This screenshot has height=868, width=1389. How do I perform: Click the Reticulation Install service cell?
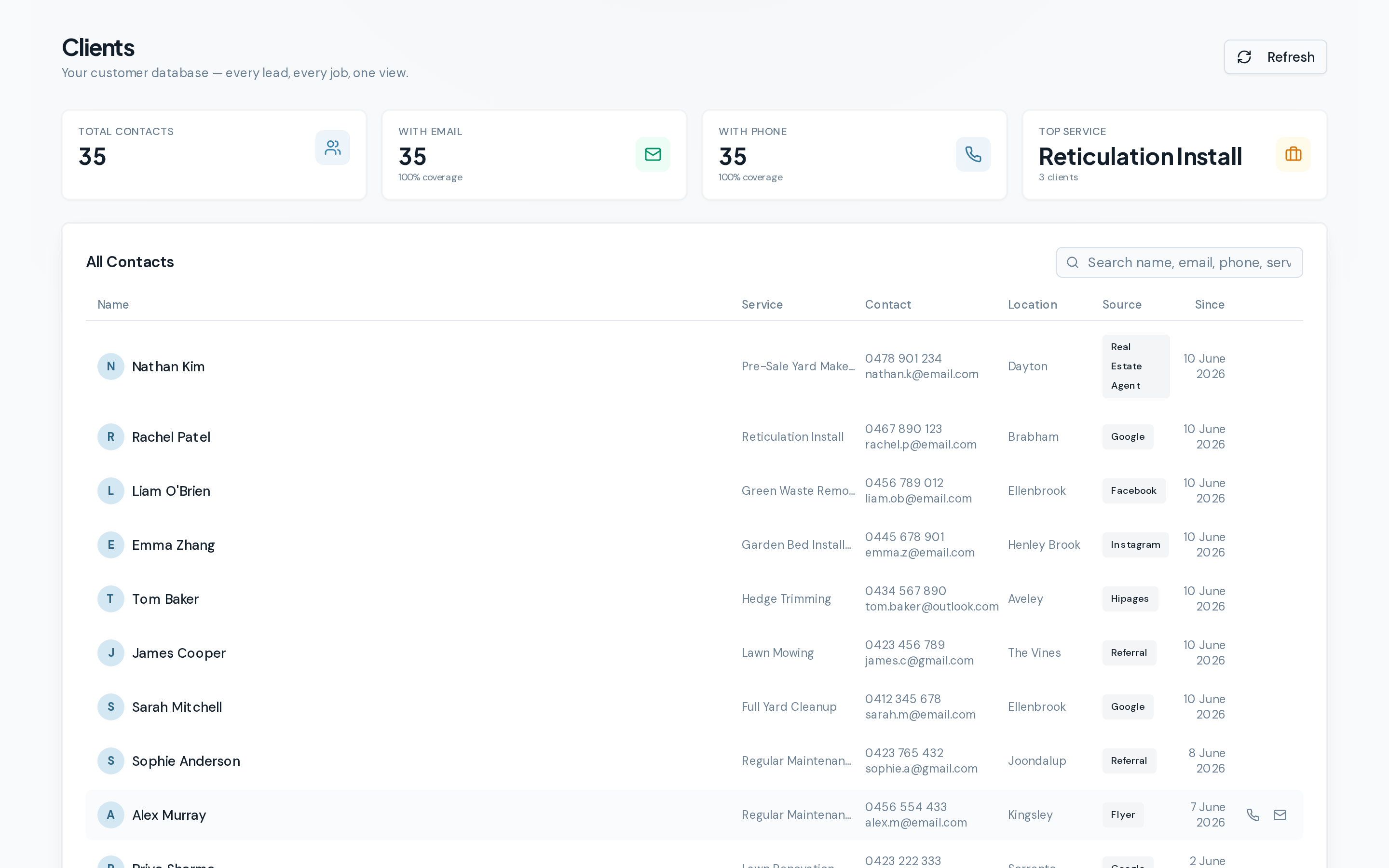click(792, 437)
